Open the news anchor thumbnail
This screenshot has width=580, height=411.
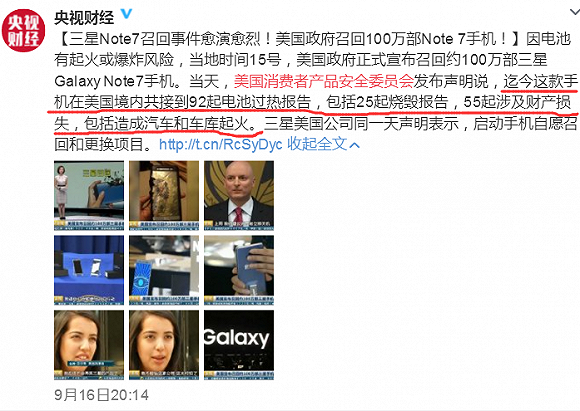(89, 195)
